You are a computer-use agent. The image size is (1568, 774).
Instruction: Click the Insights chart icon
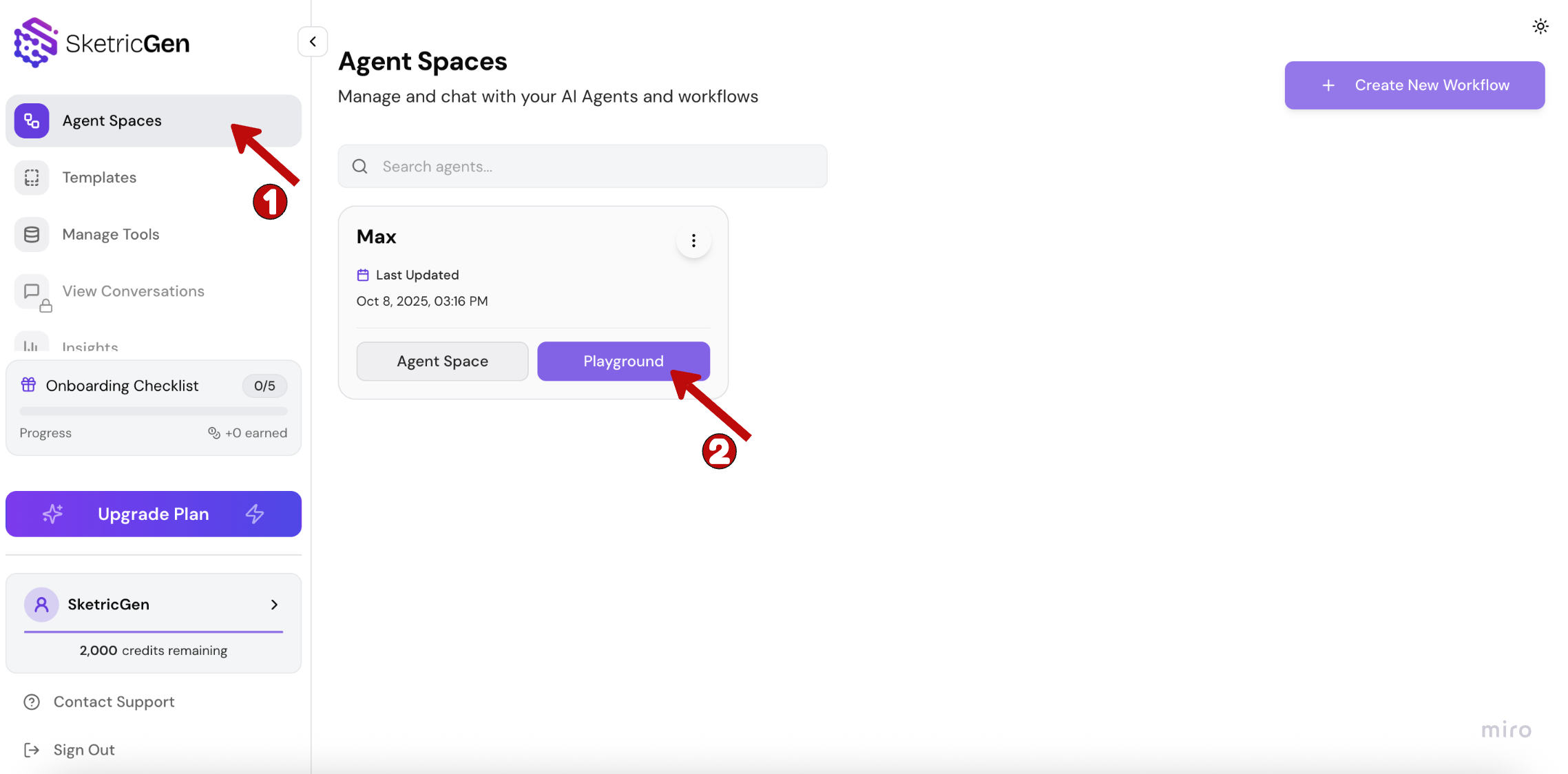[31, 345]
